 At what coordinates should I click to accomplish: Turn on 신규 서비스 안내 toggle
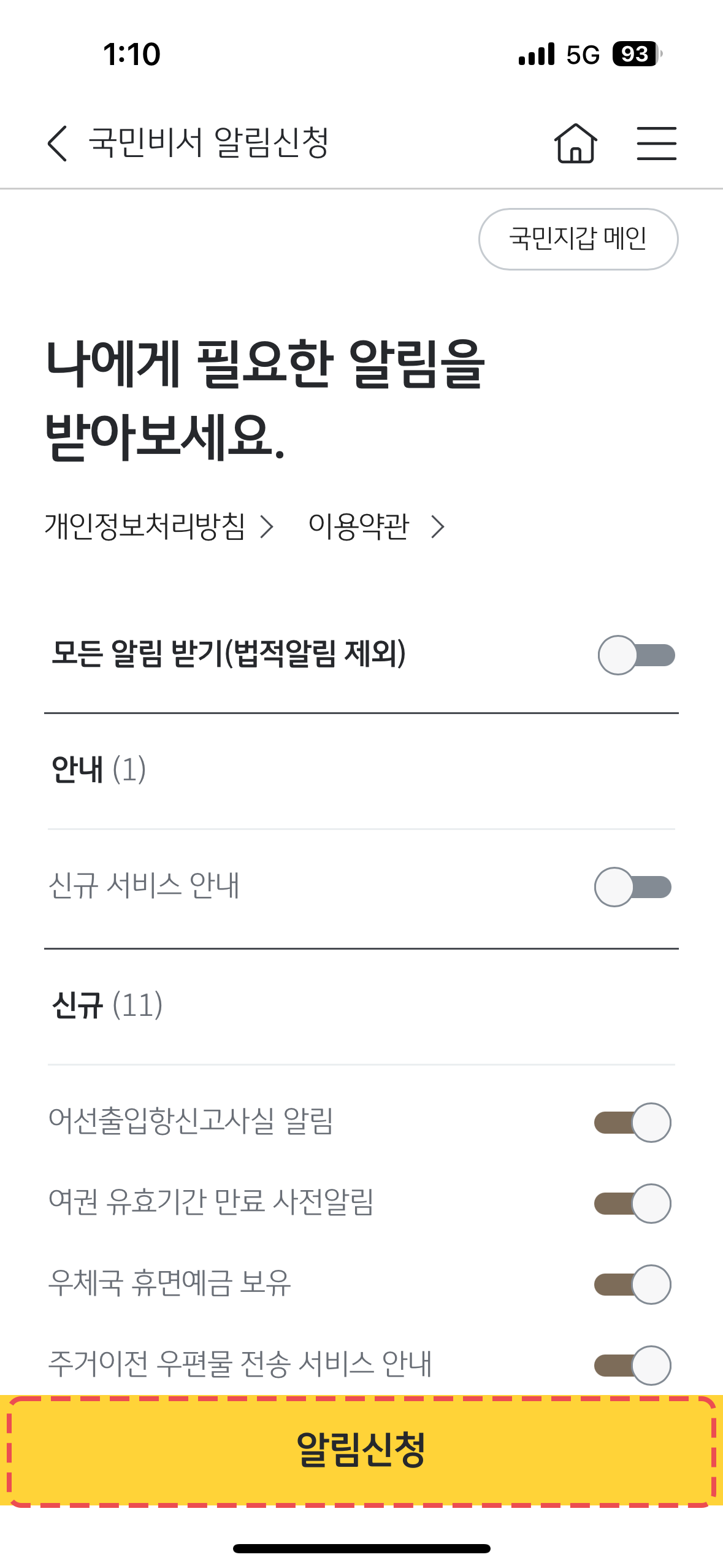tap(633, 887)
